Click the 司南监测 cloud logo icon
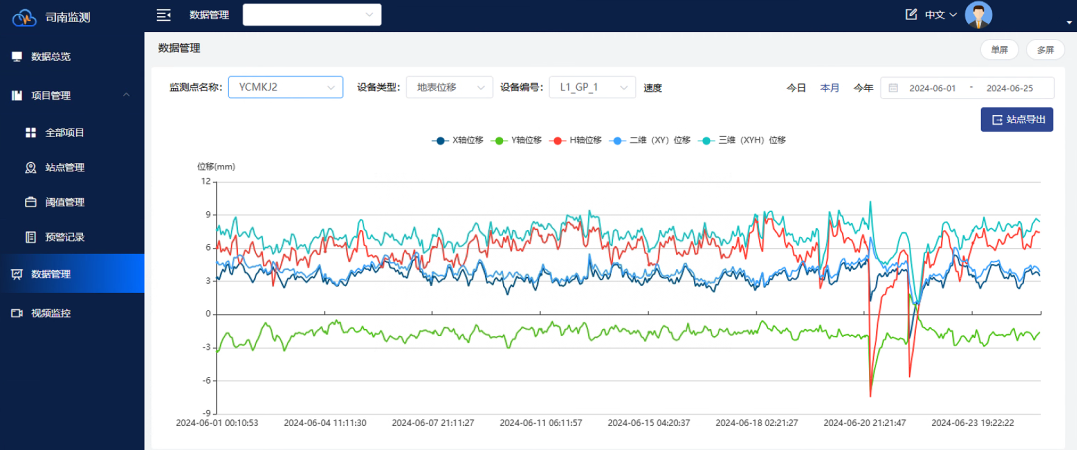Image resolution: width=1077 pixels, height=450 pixels. (24, 16)
